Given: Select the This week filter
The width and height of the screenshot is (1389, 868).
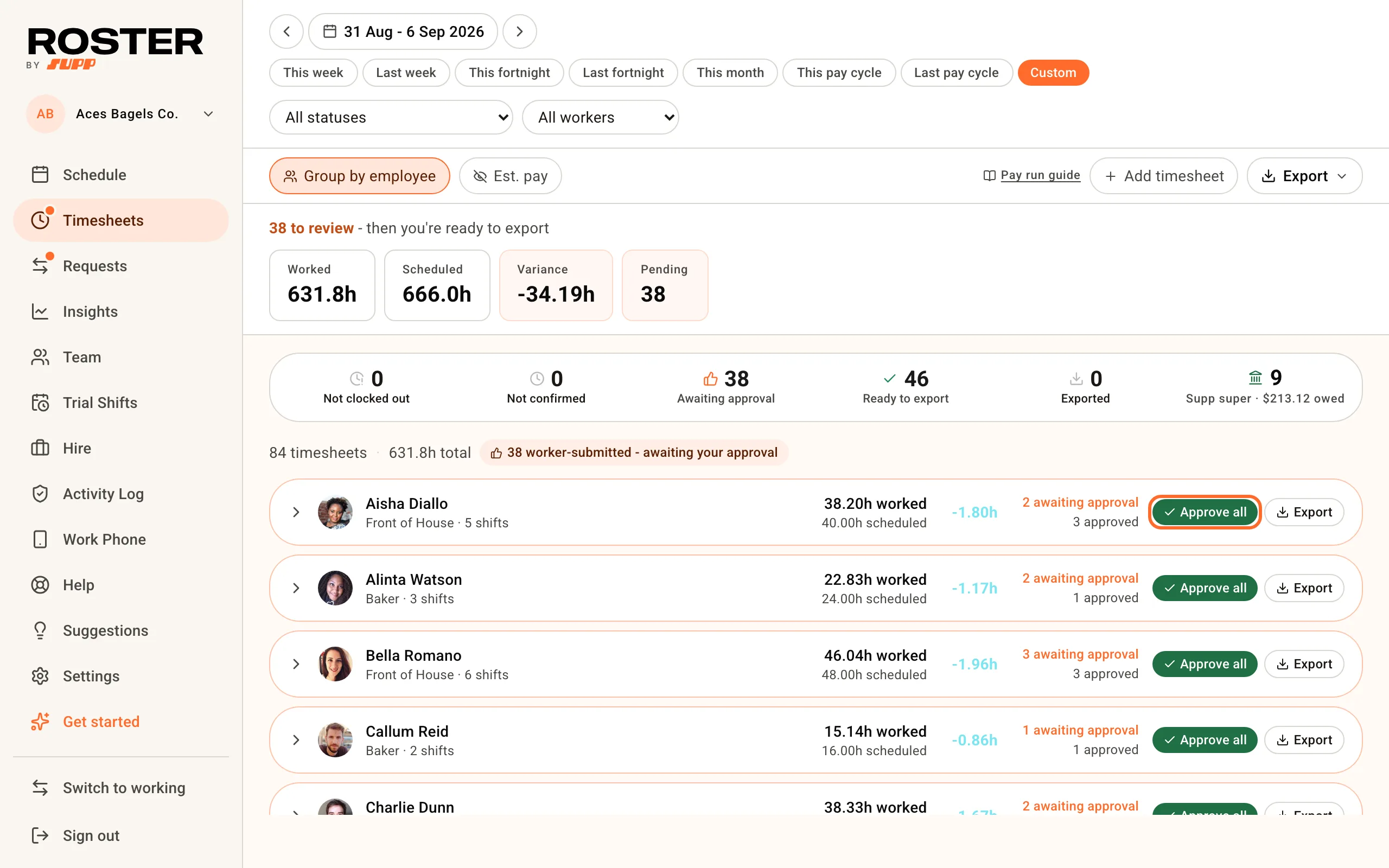Looking at the screenshot, I should 314,73.
